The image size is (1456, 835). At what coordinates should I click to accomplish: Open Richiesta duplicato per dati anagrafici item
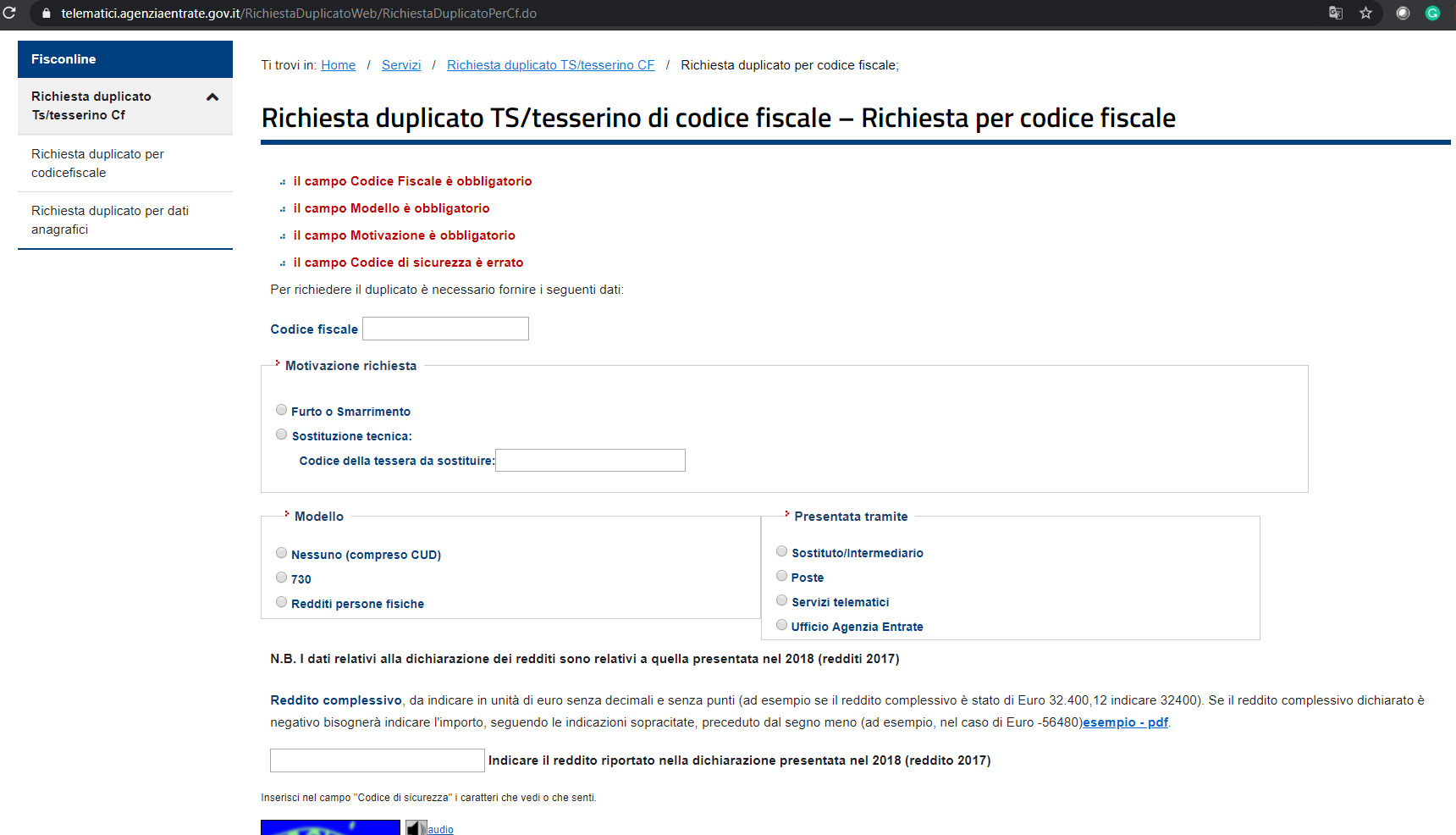pyautogui.click(x=110, y=220)
